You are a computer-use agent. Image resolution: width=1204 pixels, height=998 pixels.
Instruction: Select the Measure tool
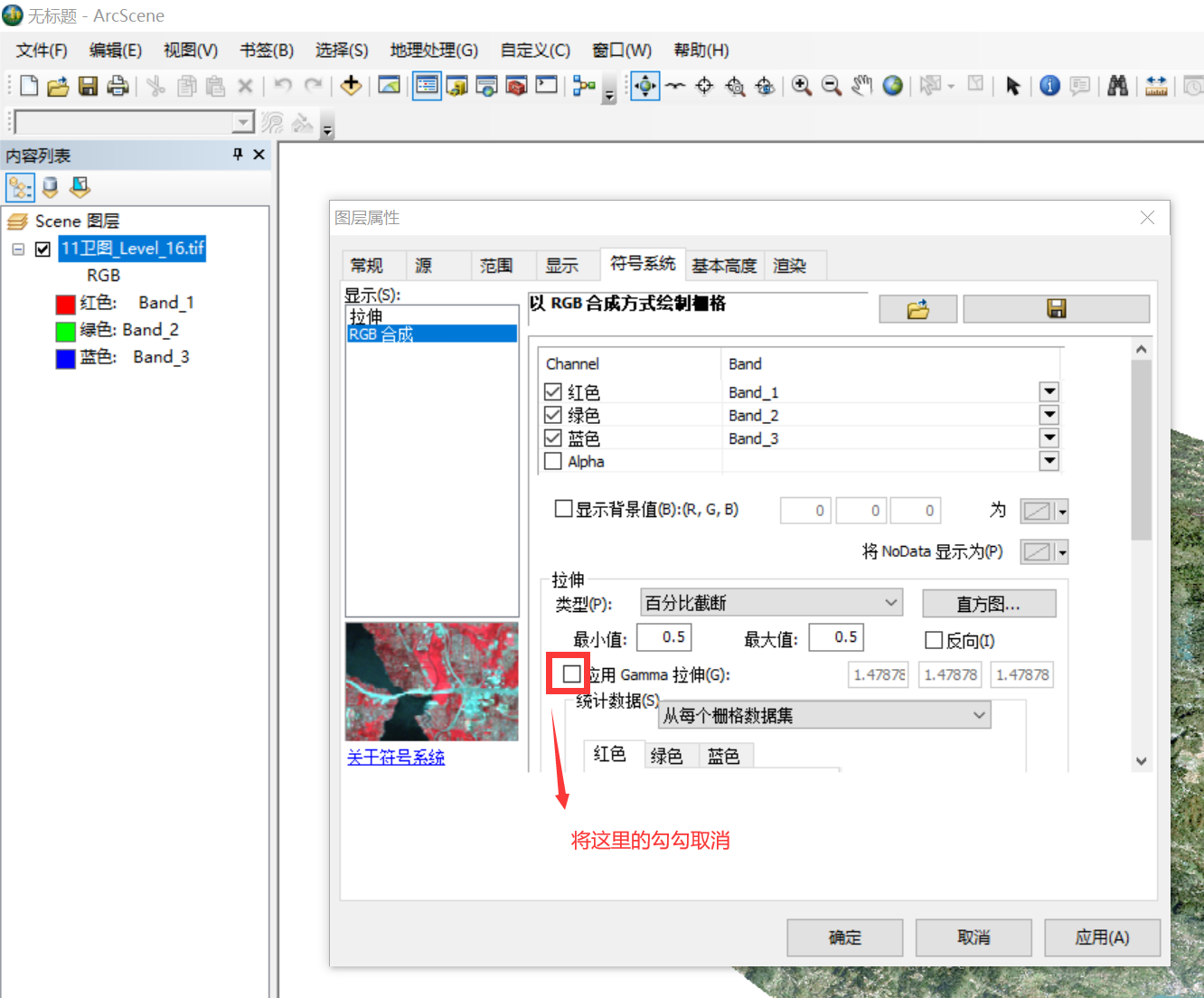point(1155,85)
